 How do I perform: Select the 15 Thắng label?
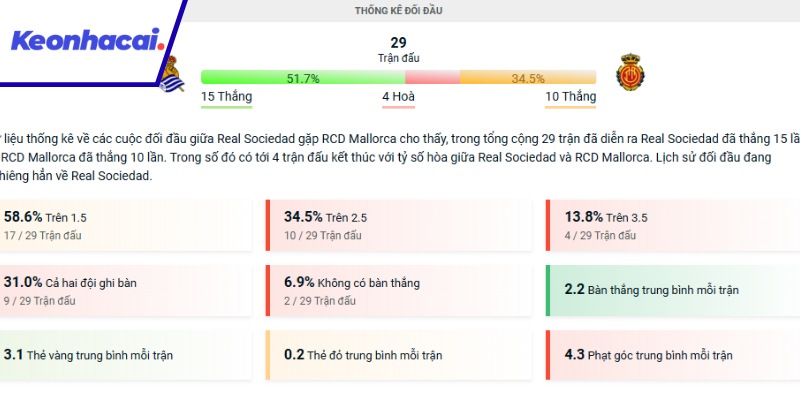(x=226, y=97)
